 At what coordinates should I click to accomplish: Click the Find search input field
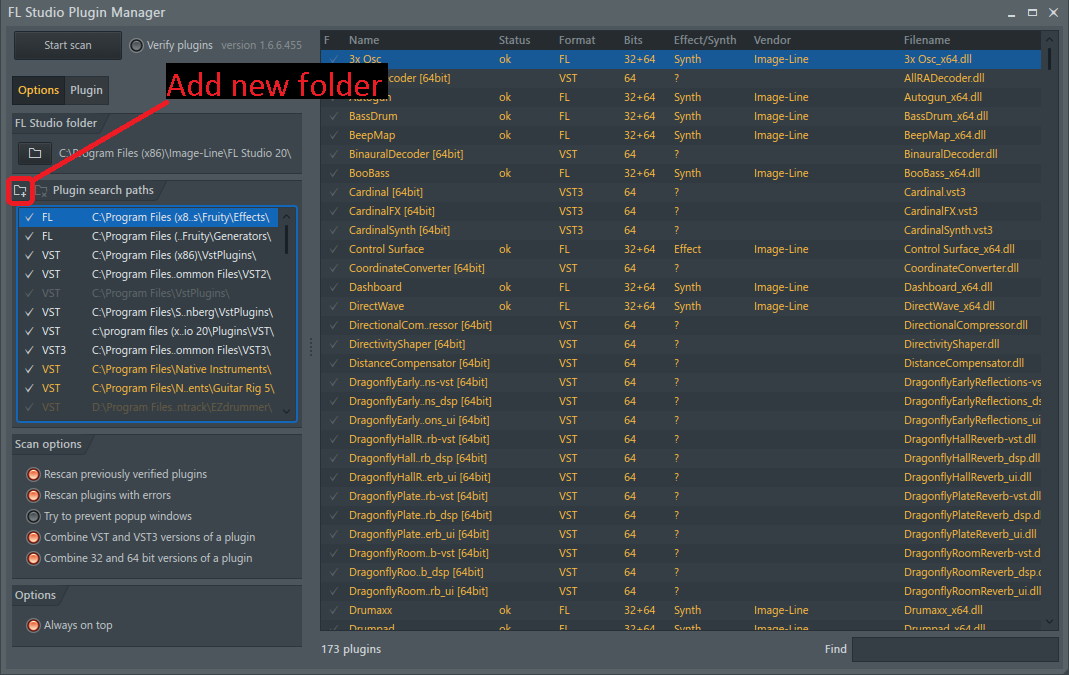954,649
